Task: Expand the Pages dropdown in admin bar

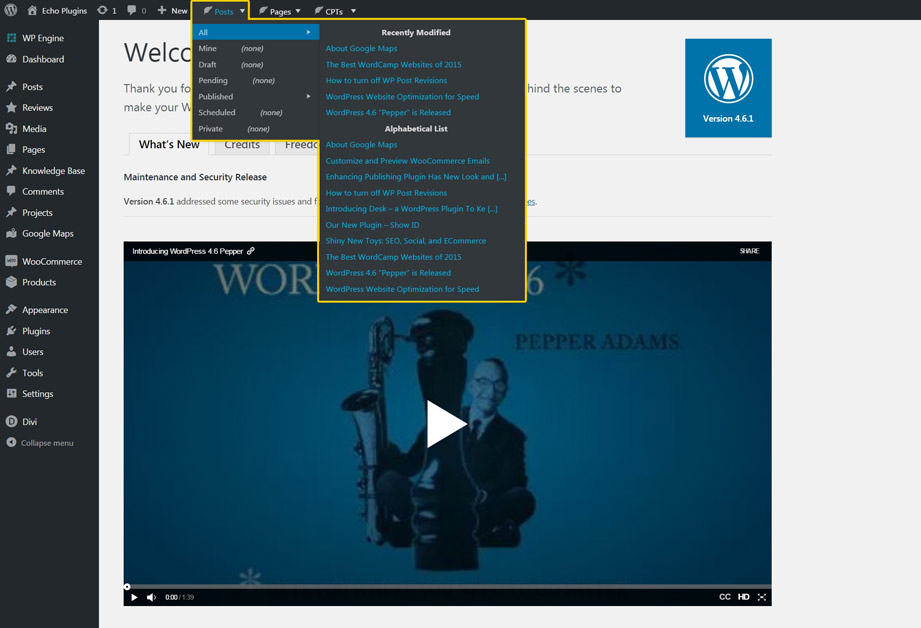Action: [x=298, y=11]
